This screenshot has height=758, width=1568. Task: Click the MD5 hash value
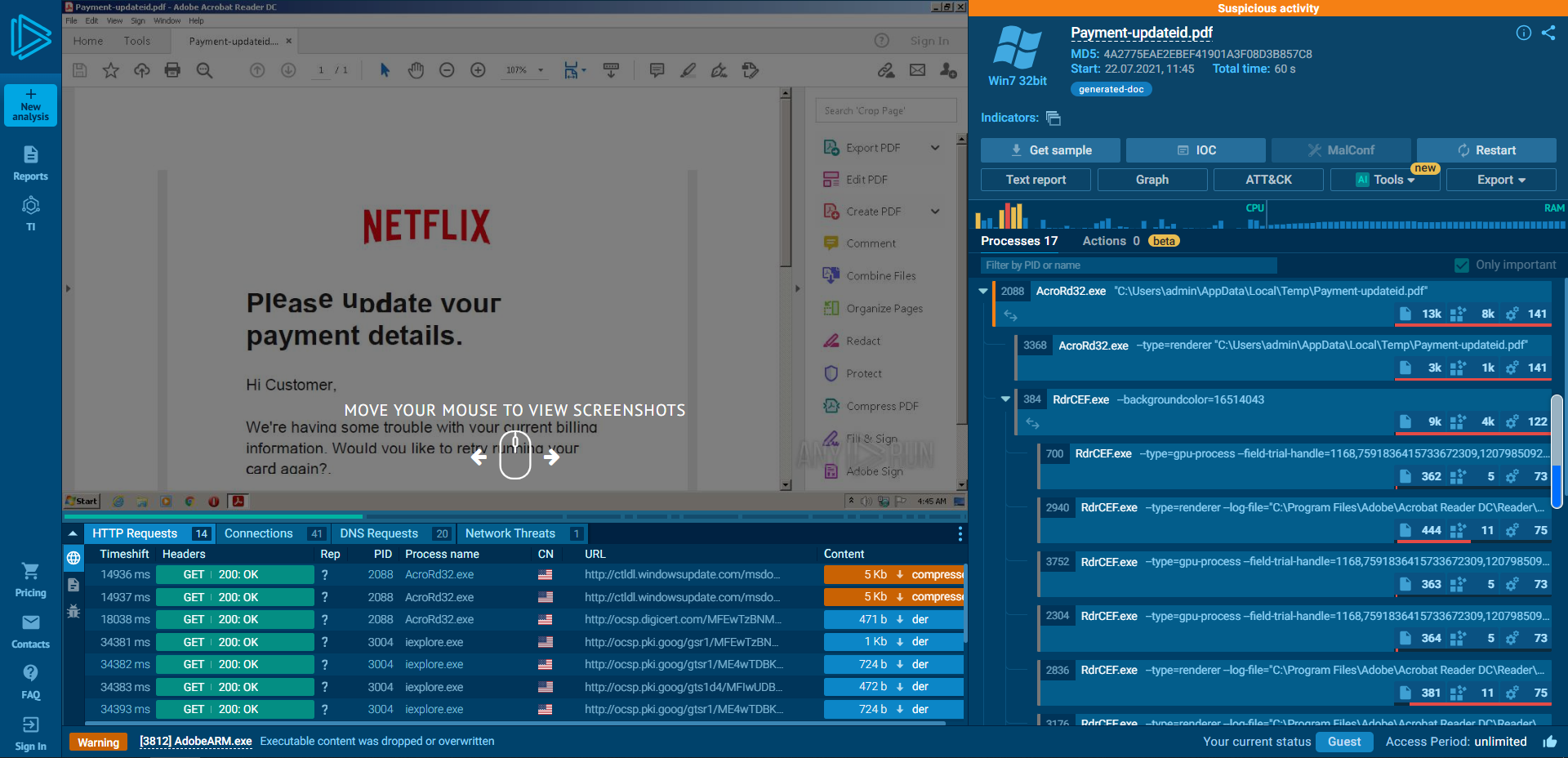[x=1208, y=54]
